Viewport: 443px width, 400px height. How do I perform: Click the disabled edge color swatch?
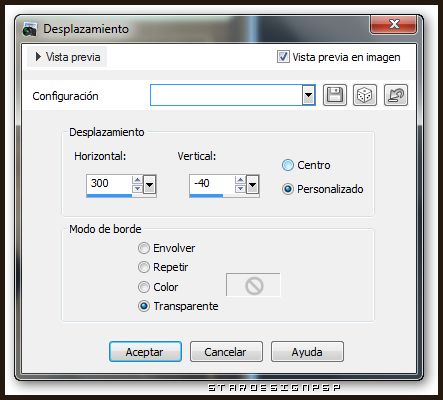click(253, 285)
